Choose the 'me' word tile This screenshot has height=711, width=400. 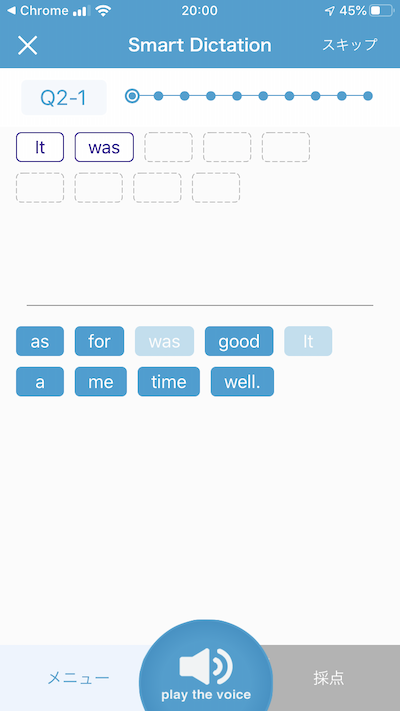click(x=101, y=381)
